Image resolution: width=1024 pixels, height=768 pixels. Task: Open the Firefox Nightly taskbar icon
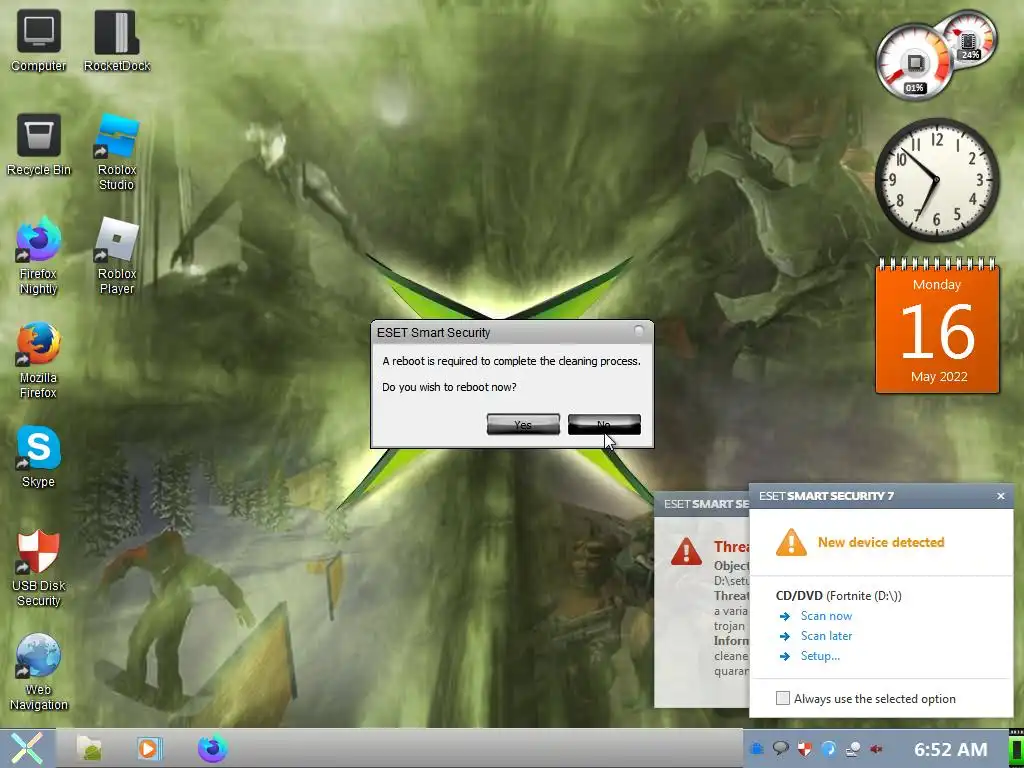[x=212, y=748]
